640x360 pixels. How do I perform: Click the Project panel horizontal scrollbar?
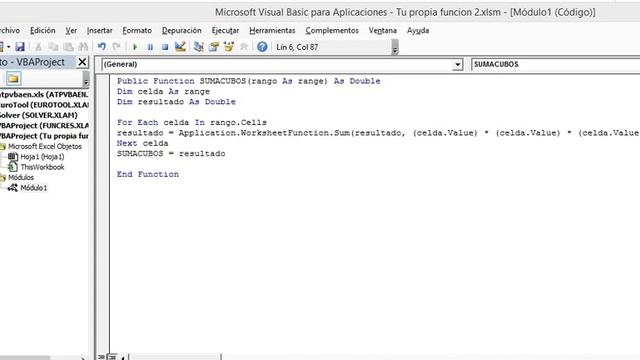click(x=44, y=358)
